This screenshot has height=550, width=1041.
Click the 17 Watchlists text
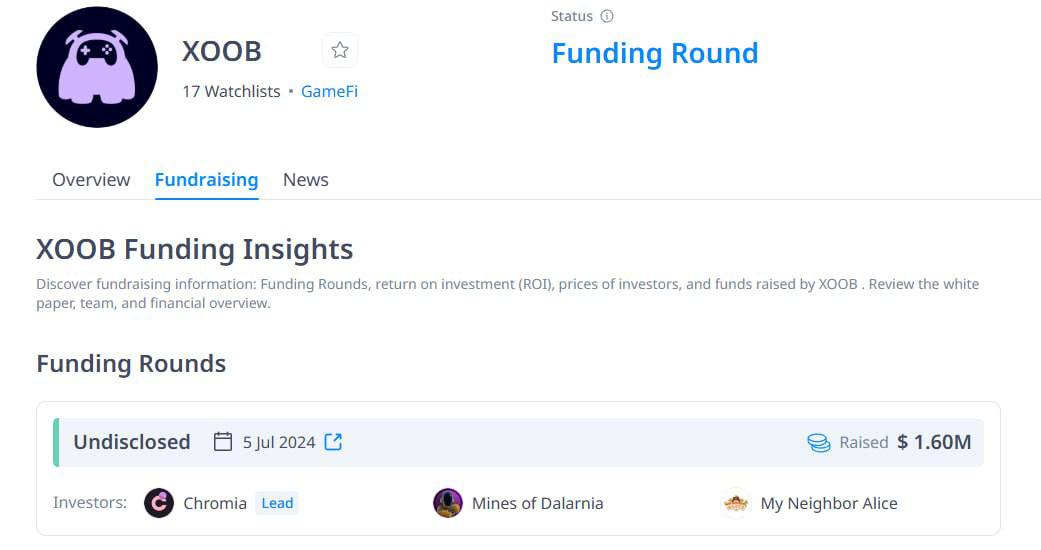click(x=231, y=91)
